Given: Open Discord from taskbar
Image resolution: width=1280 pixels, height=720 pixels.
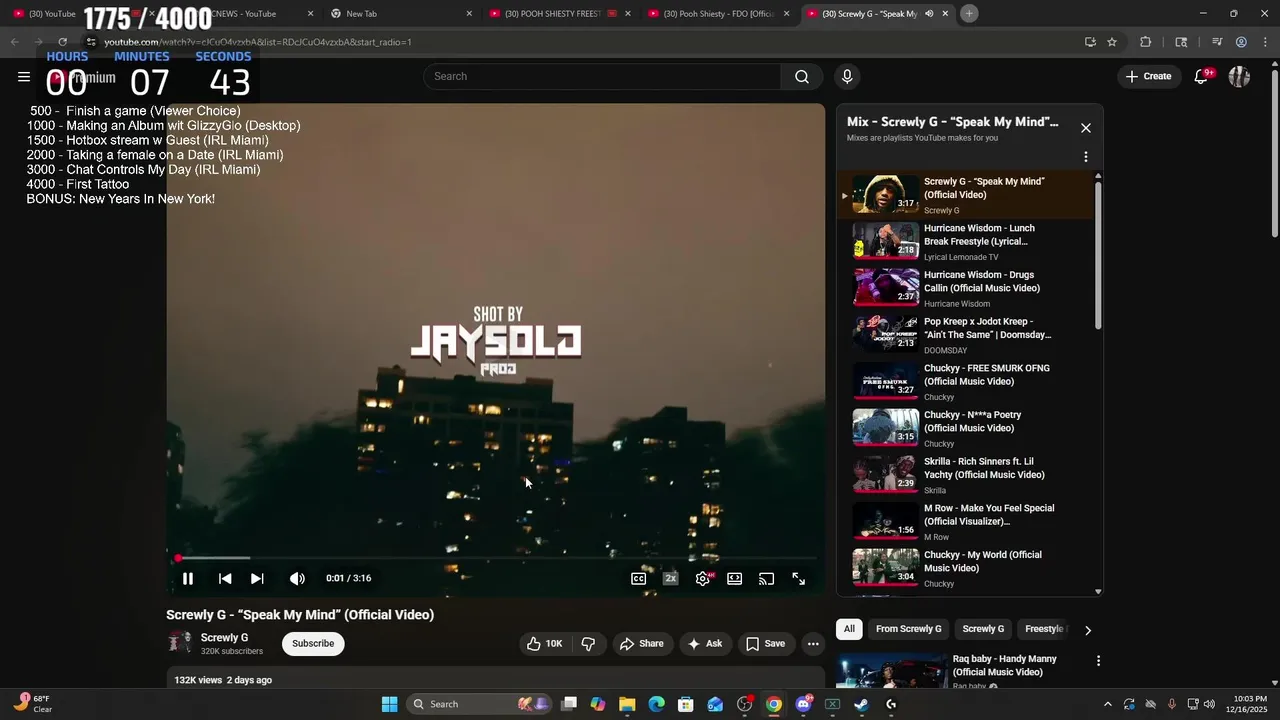Looking at the screenshot, I should tap(803, 704).
